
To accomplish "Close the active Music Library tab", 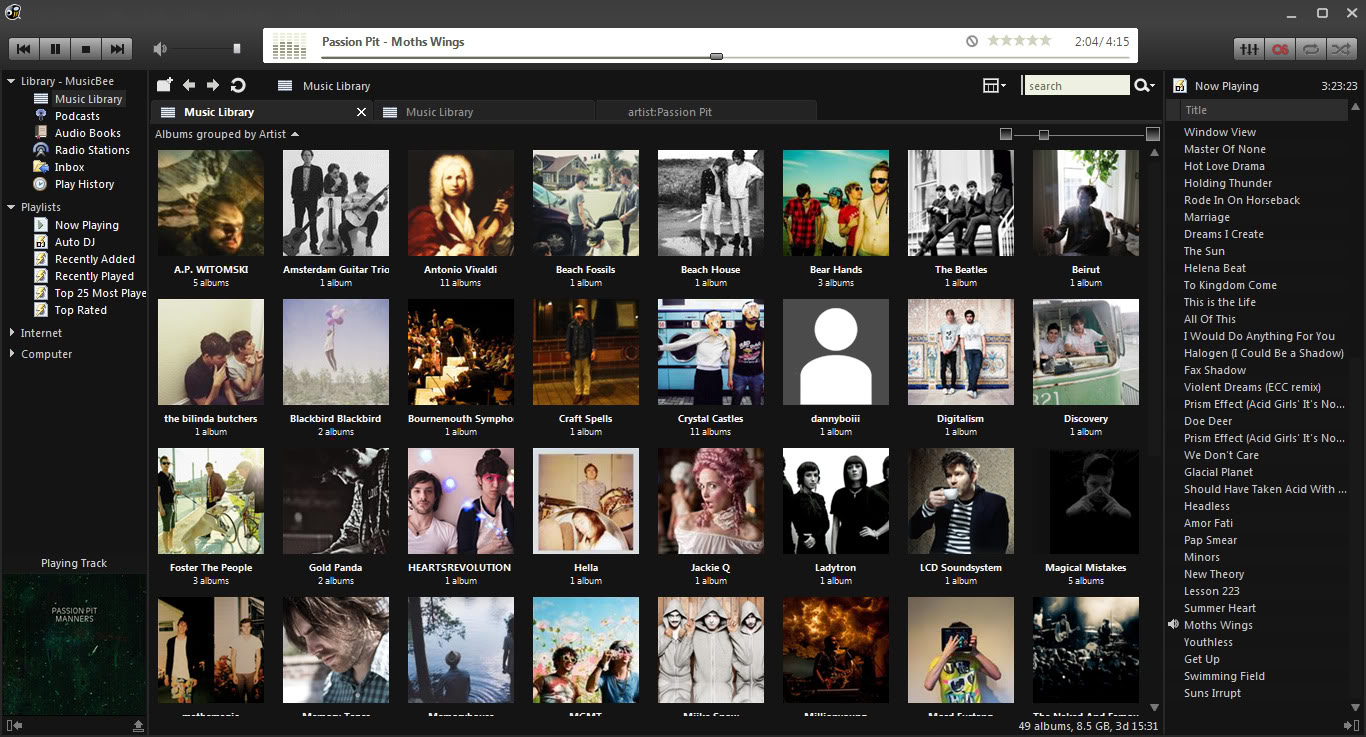I will pos(362,112).
